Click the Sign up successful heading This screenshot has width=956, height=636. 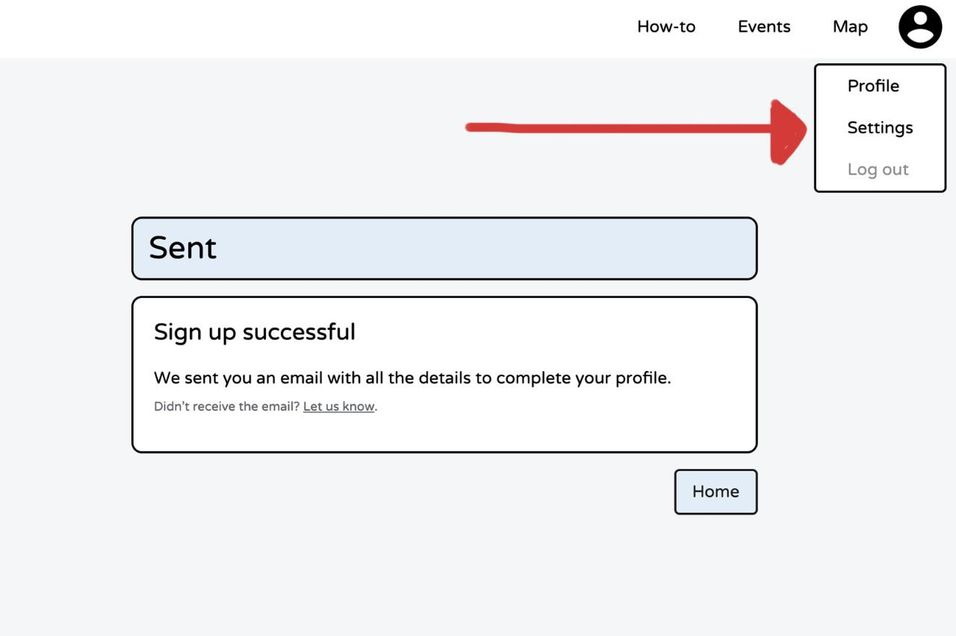tap(254, 332)
